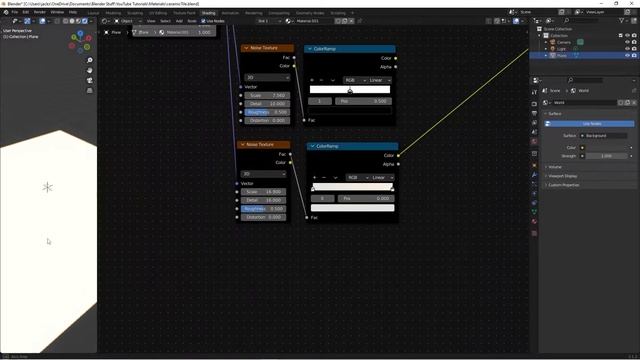This screenshot has width=640, height=360.
Task: Open the 3D dimensions dropdown on upper Noise Texture
Action: [x=267, y=78]
